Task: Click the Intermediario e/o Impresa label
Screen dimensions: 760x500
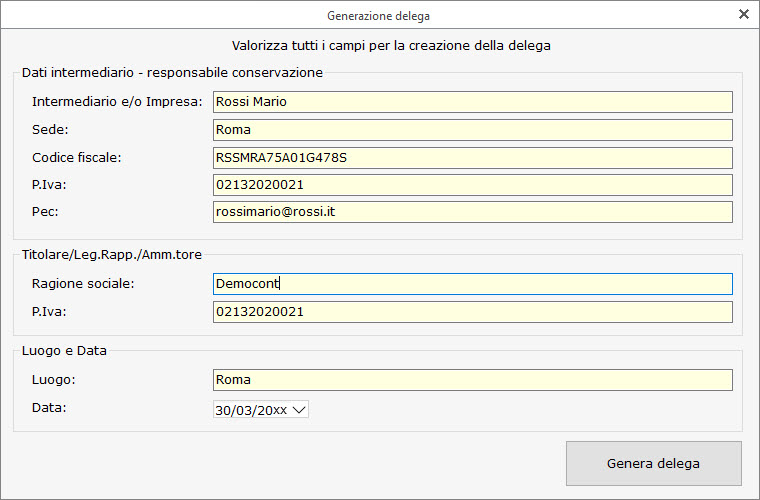Action: (x=117, y=102)
